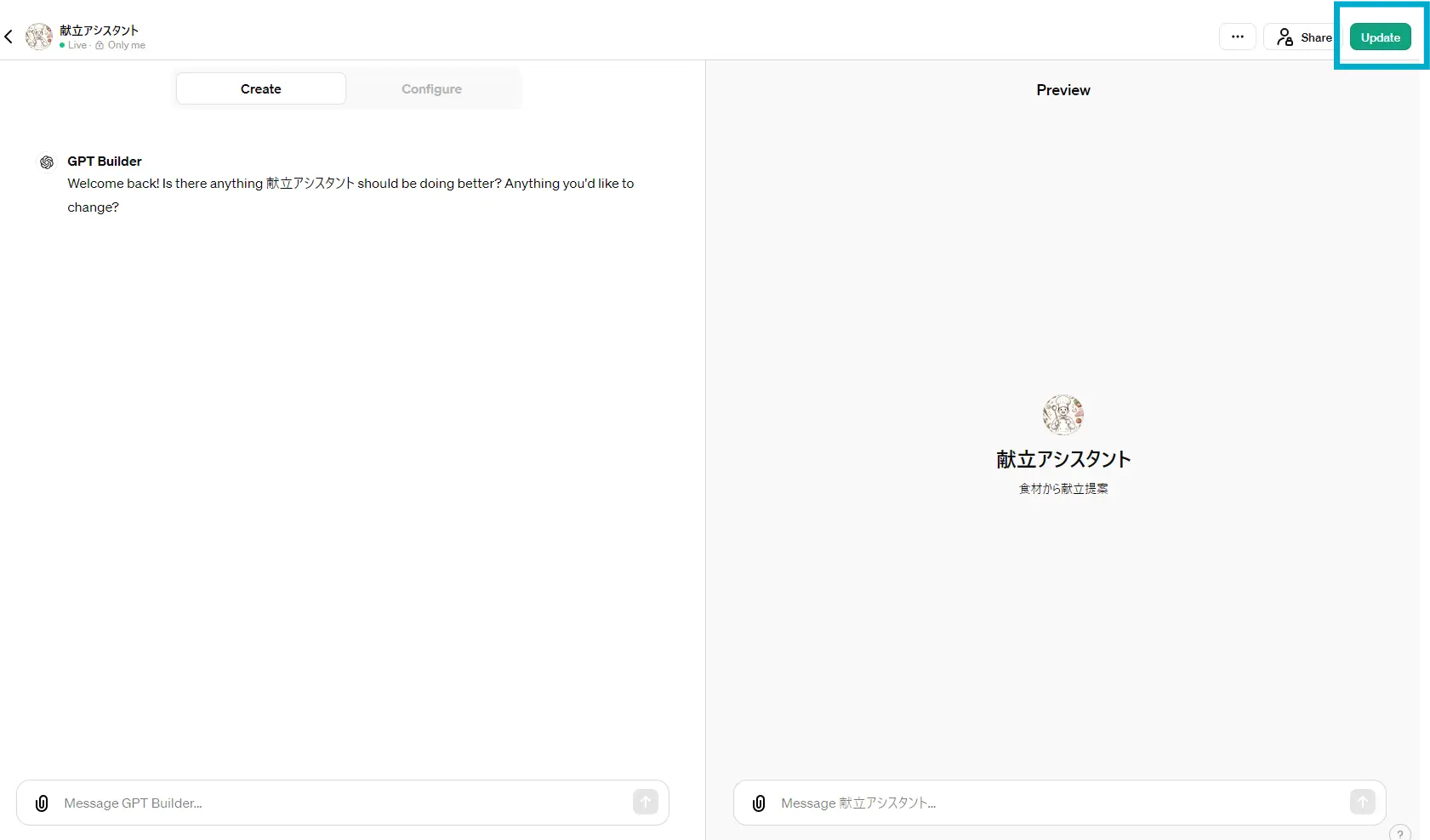
Task: Attach a file in the GPT Builder message box
Action: (x=42, y=803)
